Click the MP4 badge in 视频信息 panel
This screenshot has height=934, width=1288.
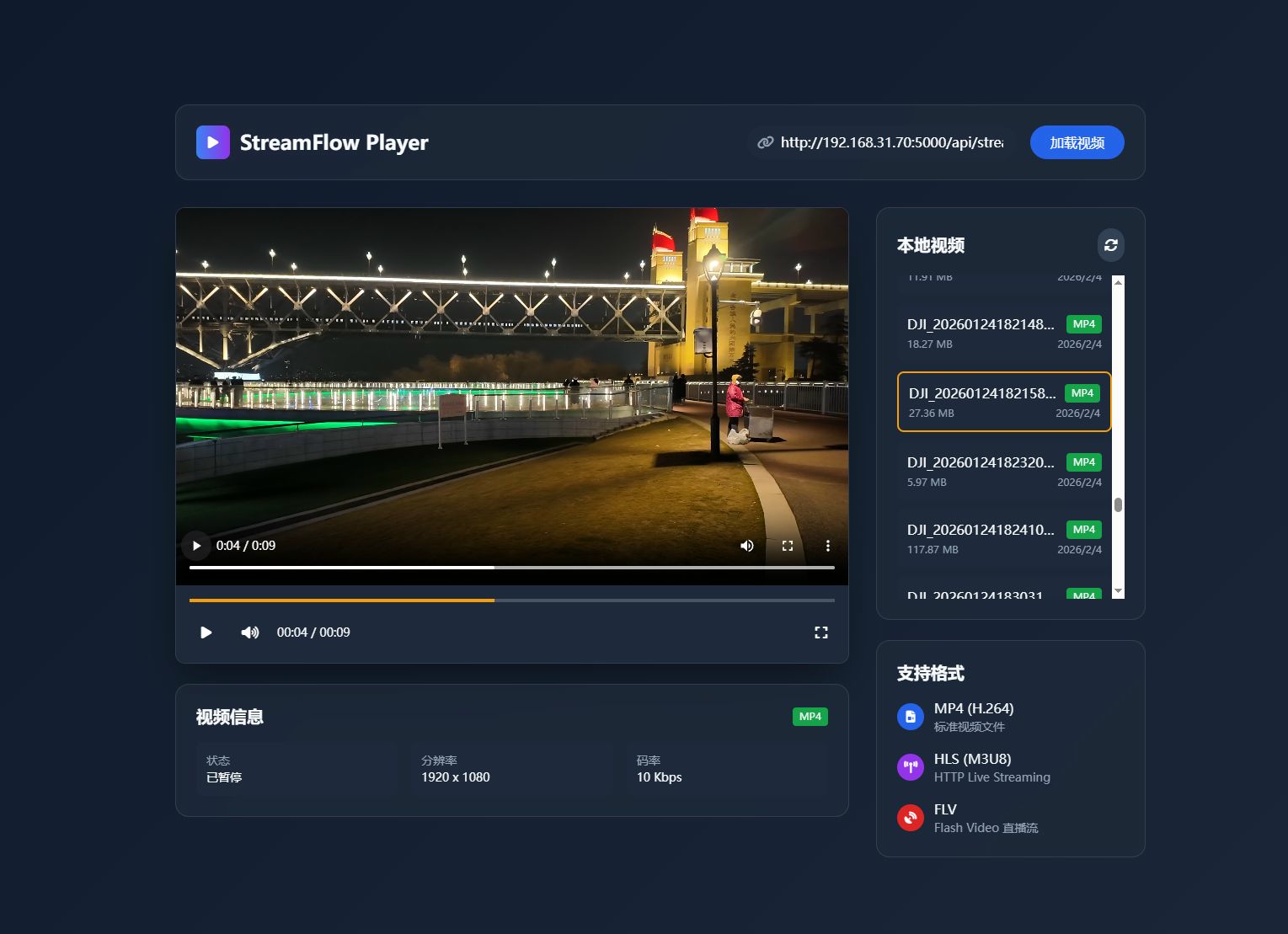(810, 717)
